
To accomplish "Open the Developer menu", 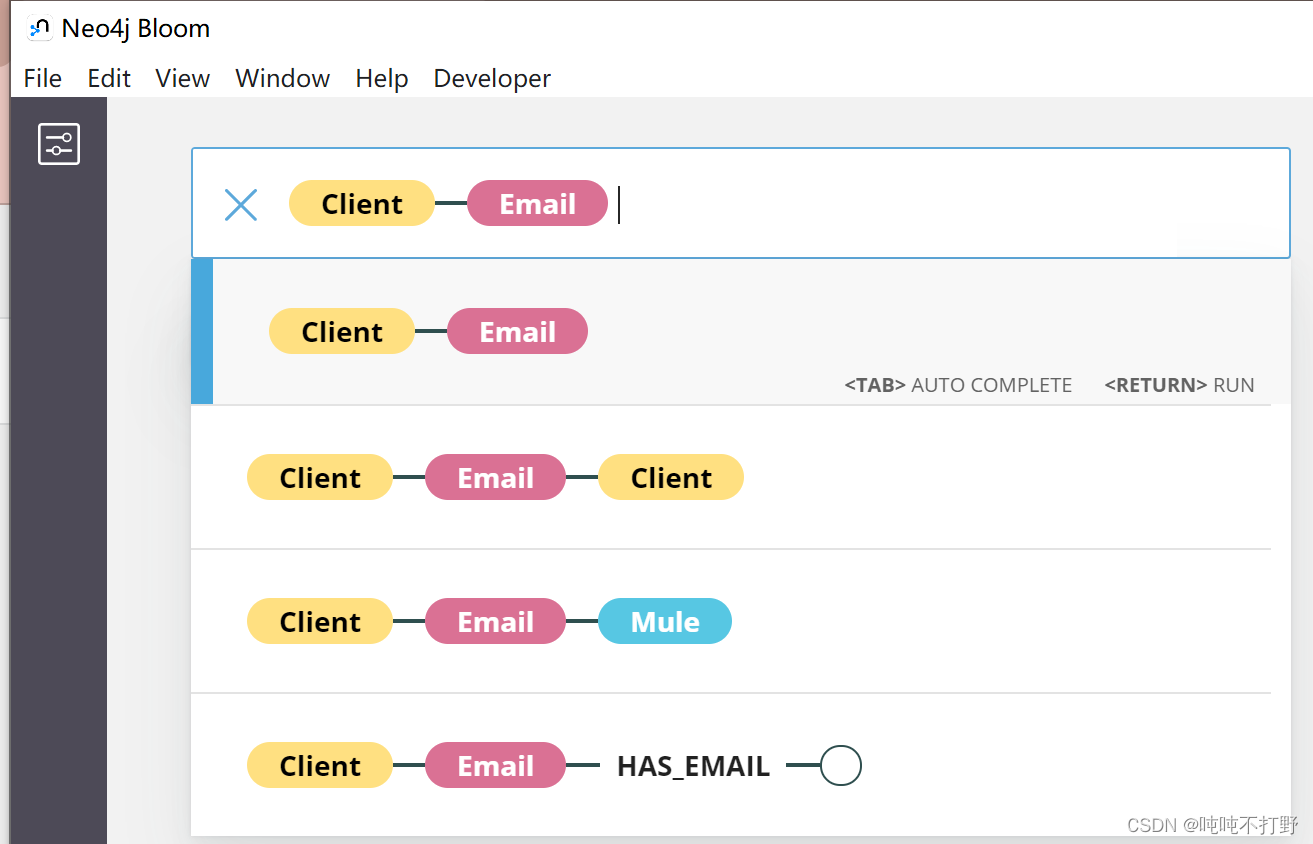I will (492, 78).
